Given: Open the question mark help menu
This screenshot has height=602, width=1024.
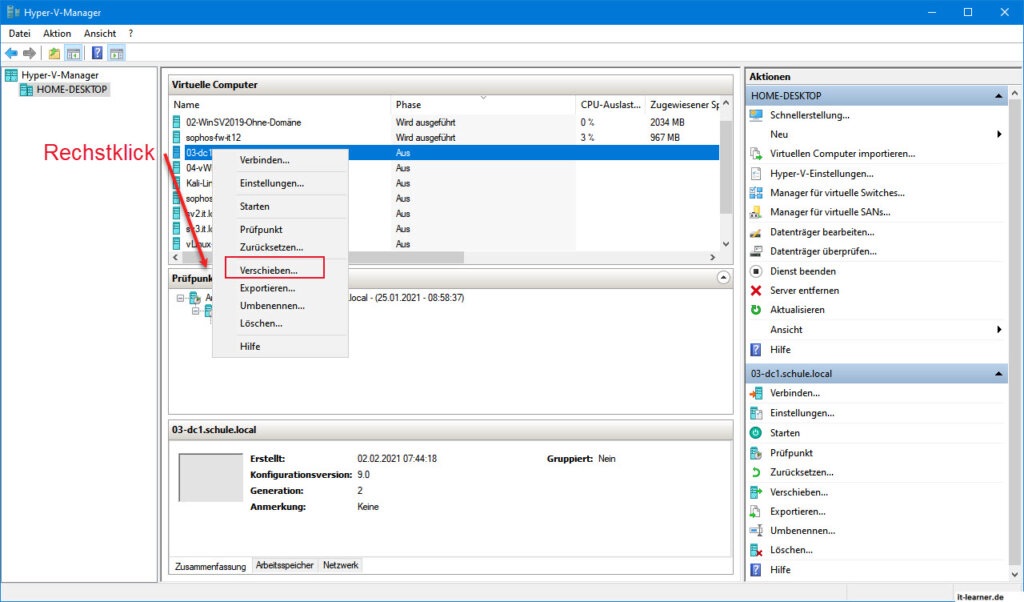Looking at the screenshot, I should tap(131, 33).
